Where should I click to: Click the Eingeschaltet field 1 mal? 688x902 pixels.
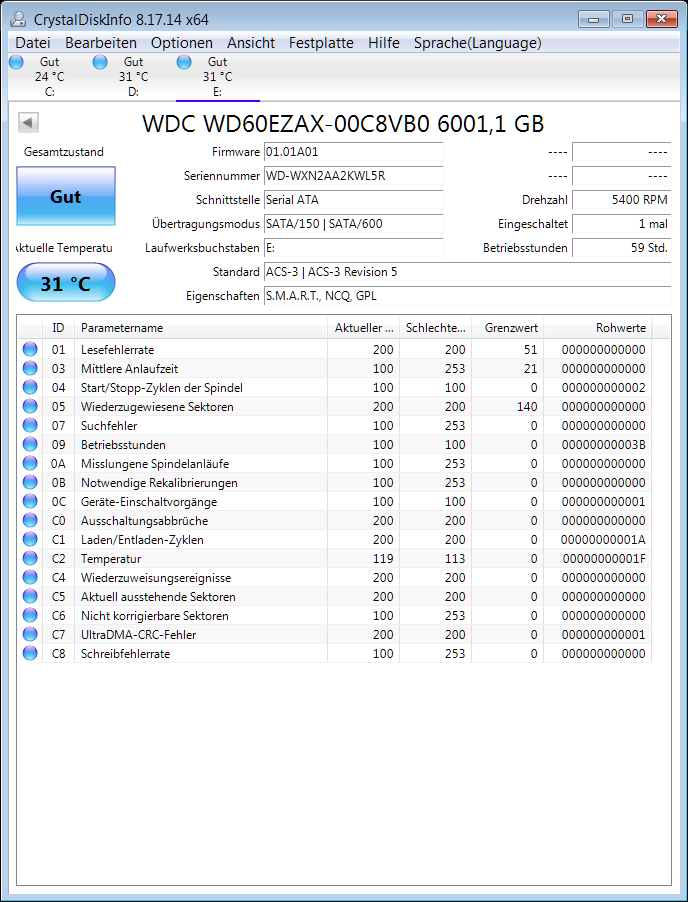click(x=621, y=224)
